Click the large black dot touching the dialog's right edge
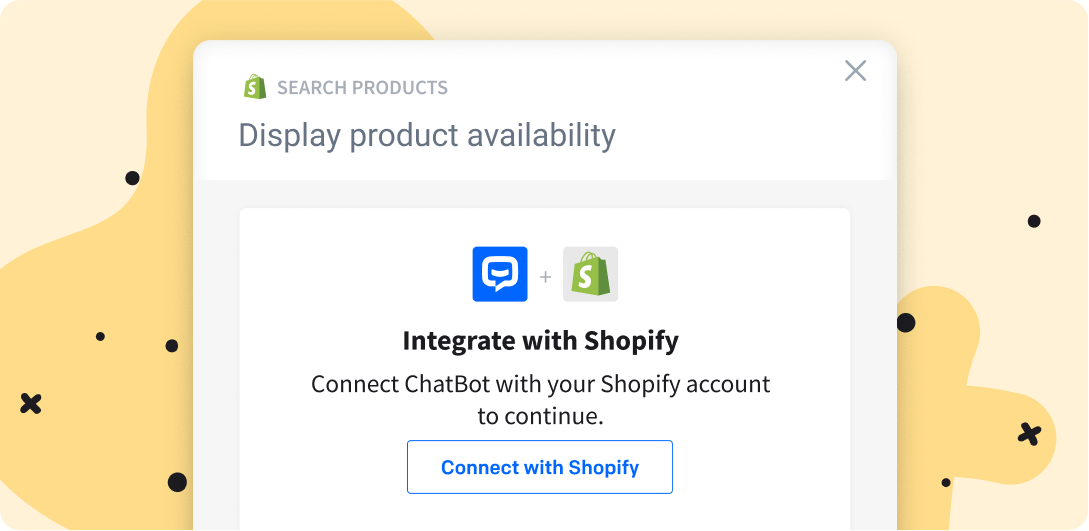The height and width of the screenshot is (531, 1089). (x=905, y=323)
